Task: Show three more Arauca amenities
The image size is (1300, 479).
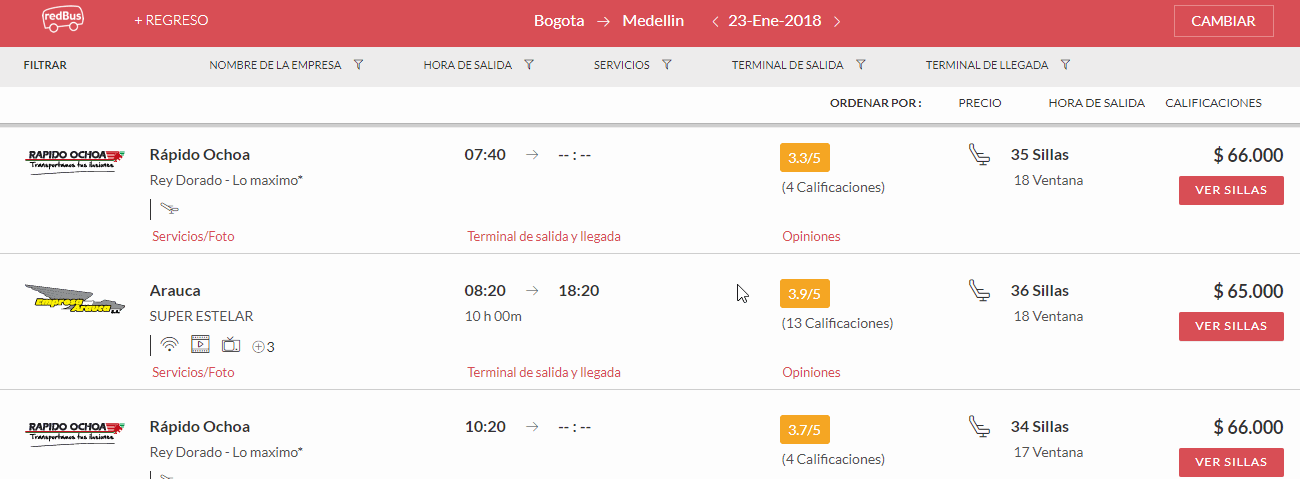Action: (263, 347)
